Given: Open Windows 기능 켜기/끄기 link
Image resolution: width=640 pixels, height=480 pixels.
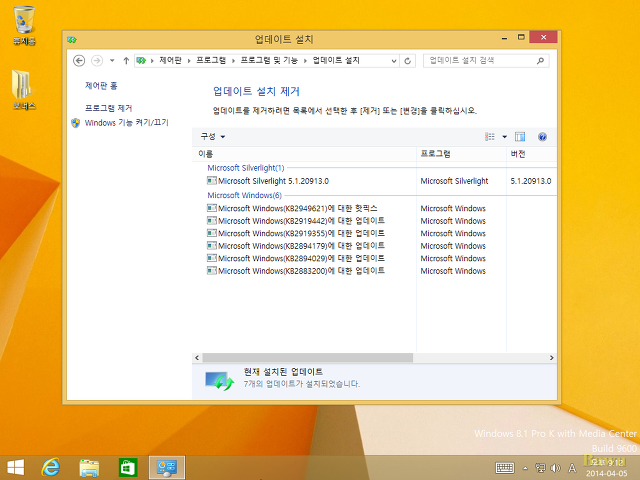Looking at the screenshot, I should (126, 122).
